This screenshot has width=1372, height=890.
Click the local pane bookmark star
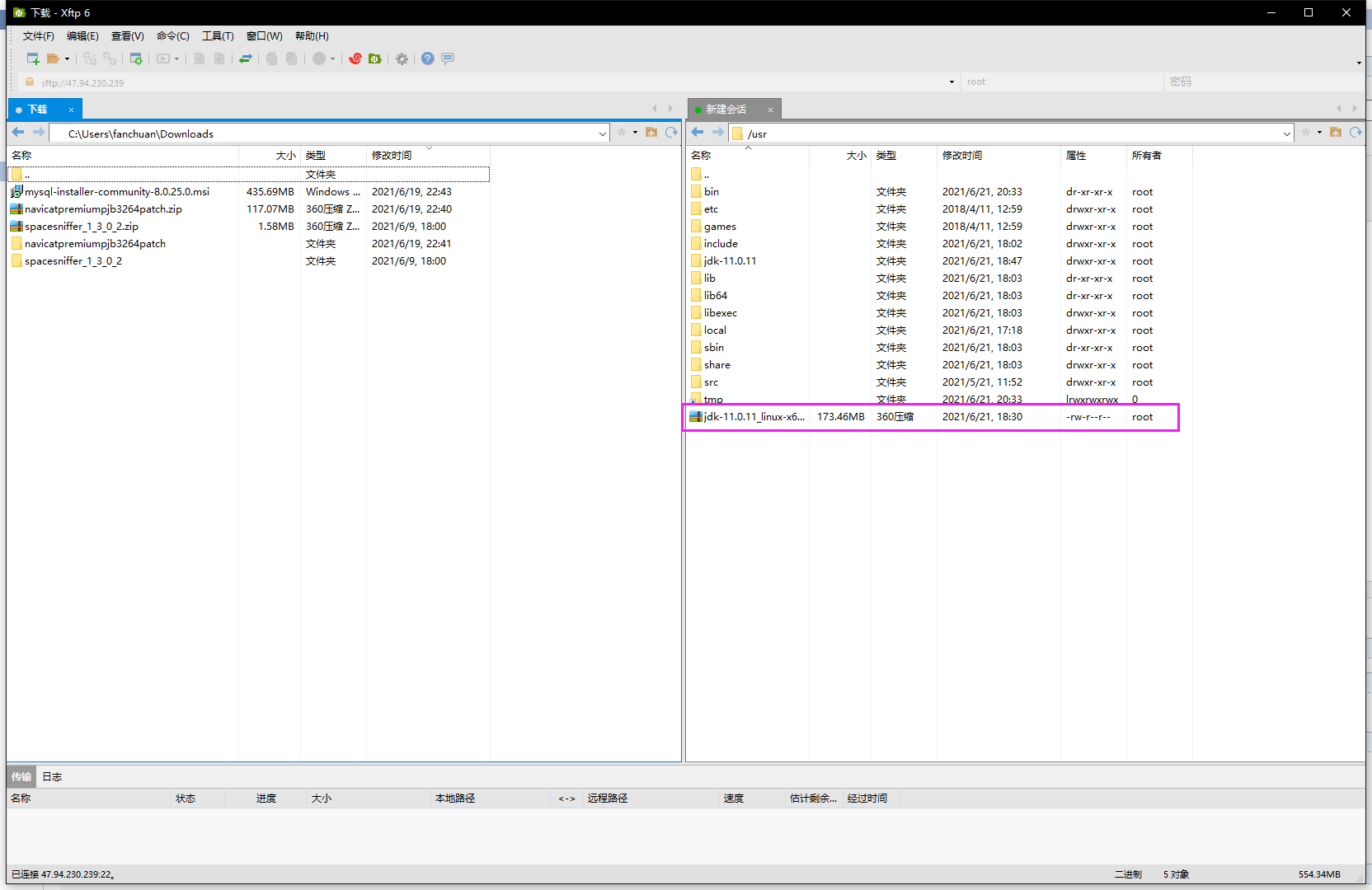click(621, 133)
